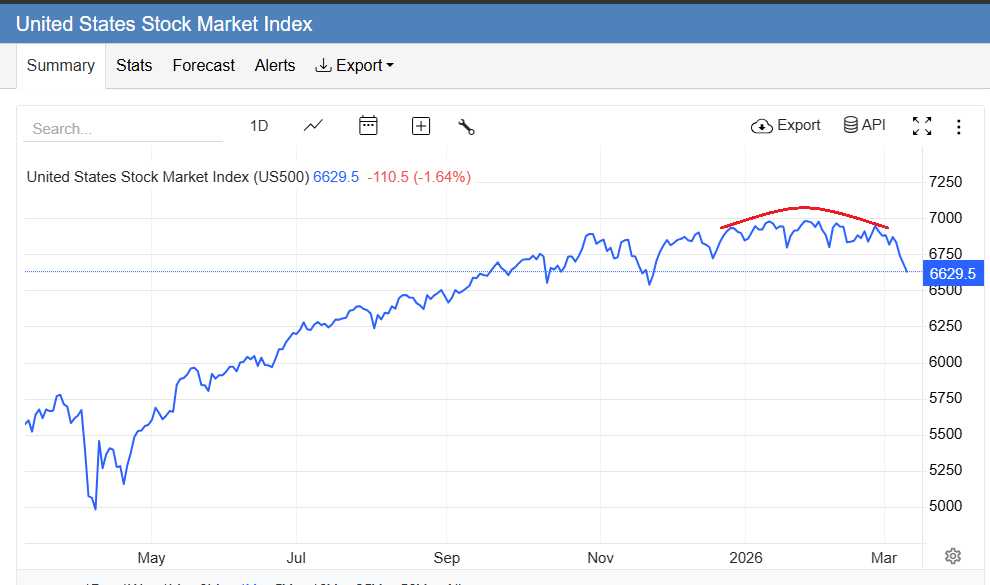Screen dimensions: 990x585
Task: Click the 5000 price axis label
Action: click(x=945, y=506)
